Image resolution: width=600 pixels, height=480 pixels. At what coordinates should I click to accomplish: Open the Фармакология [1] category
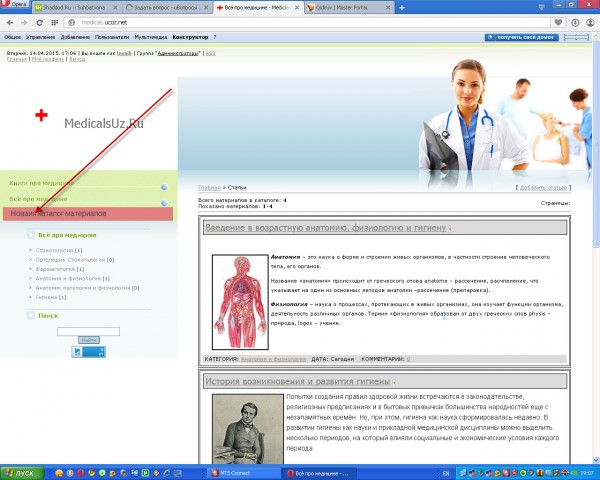click(60, 269)
